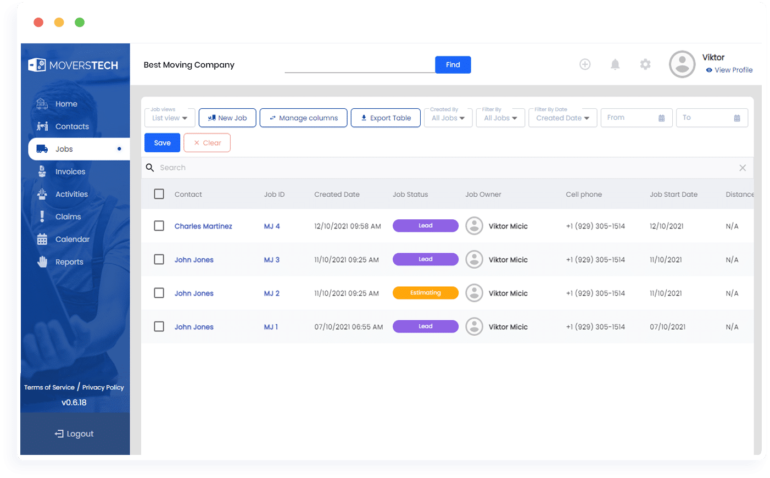Click calendar icon in To date field
The width and height of the screenshot is (770, 478).
[737, 118]
